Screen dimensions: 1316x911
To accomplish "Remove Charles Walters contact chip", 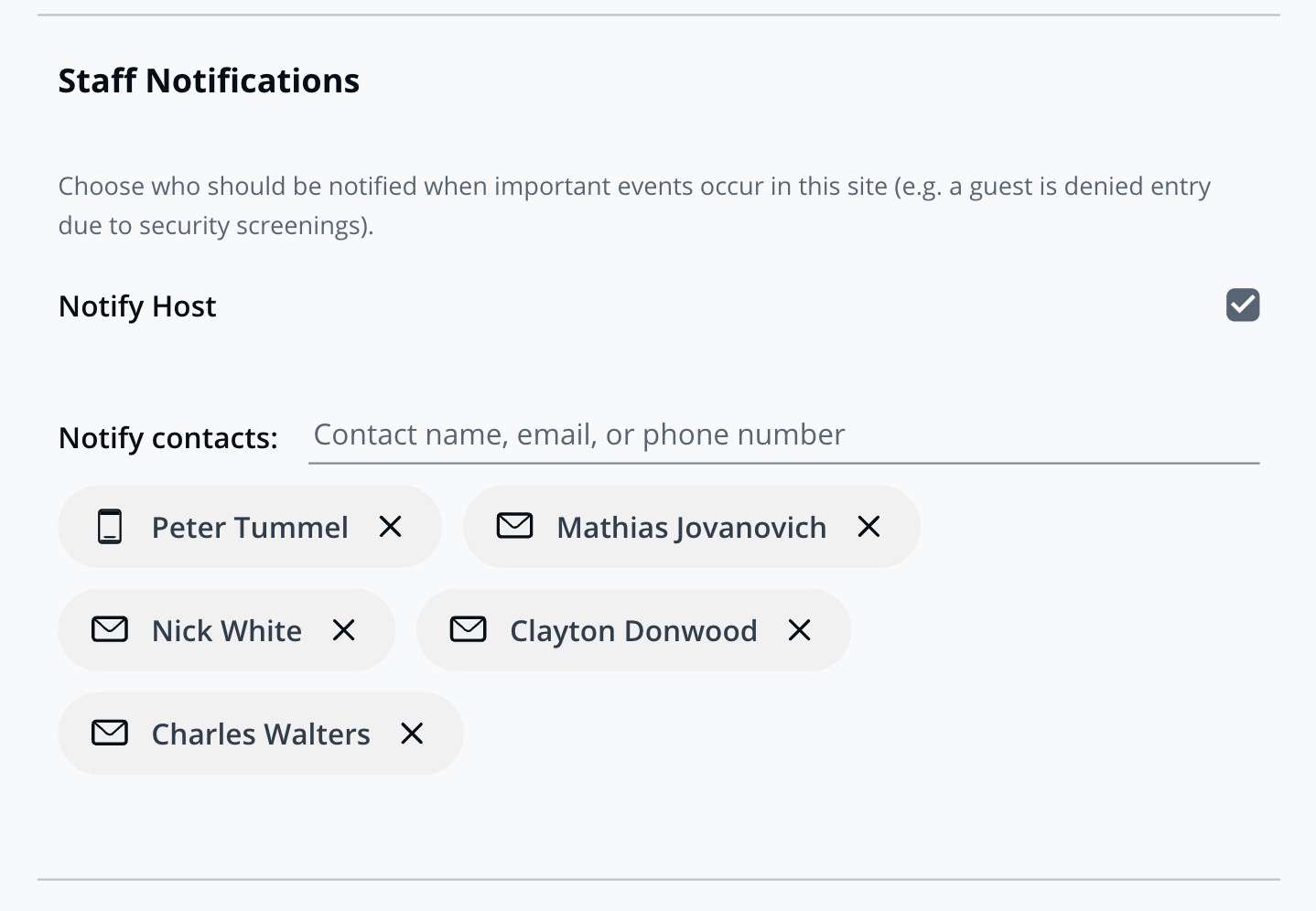I will pyautogui.click(x=413, y=734).
